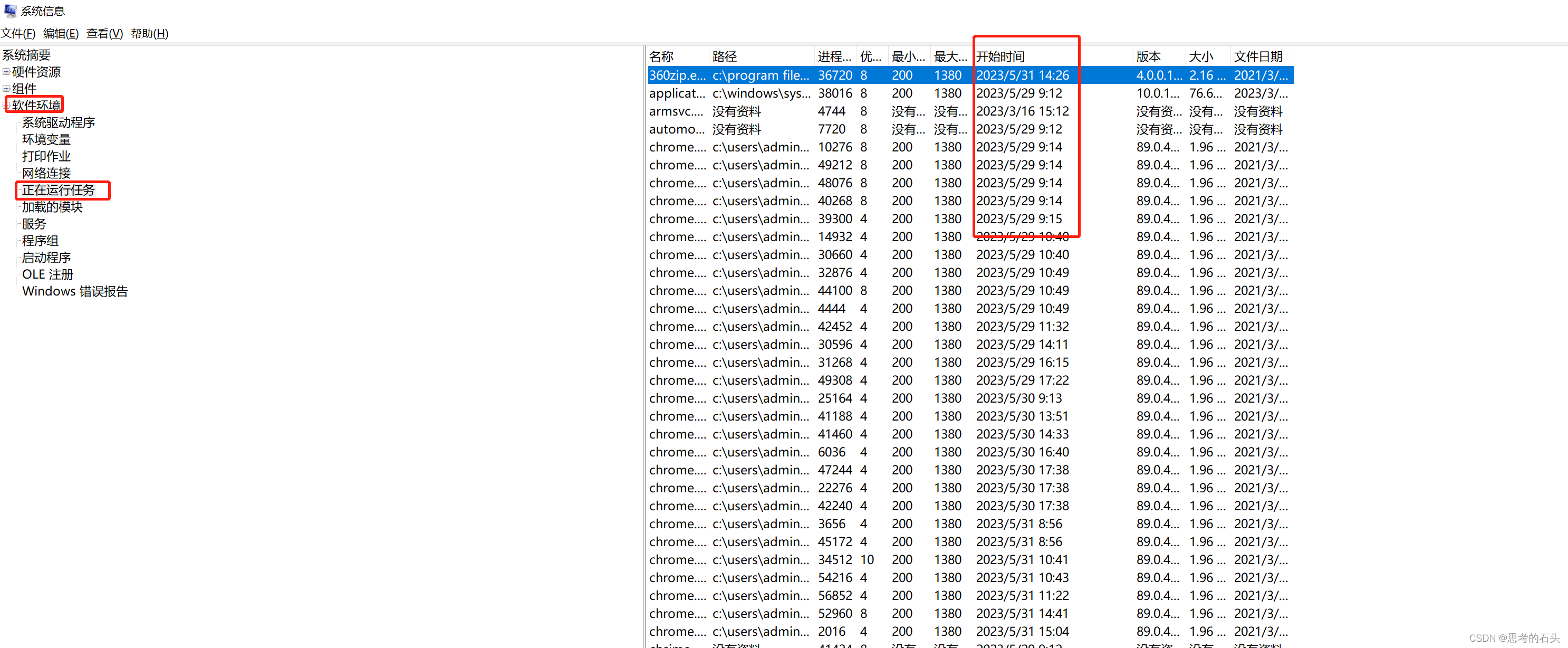This screenshot has height=648, width=1568.
Task: Click start time 2023/5/30 14:33 cell
Action: (1023, 435)
